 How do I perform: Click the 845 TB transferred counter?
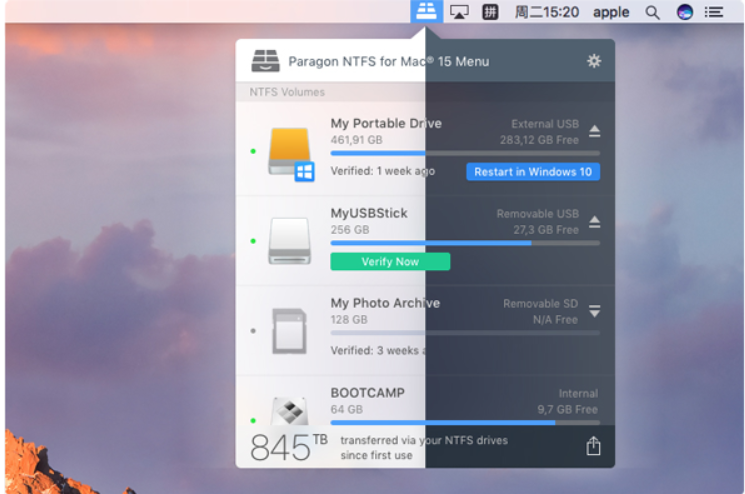[x=289, y=446]
